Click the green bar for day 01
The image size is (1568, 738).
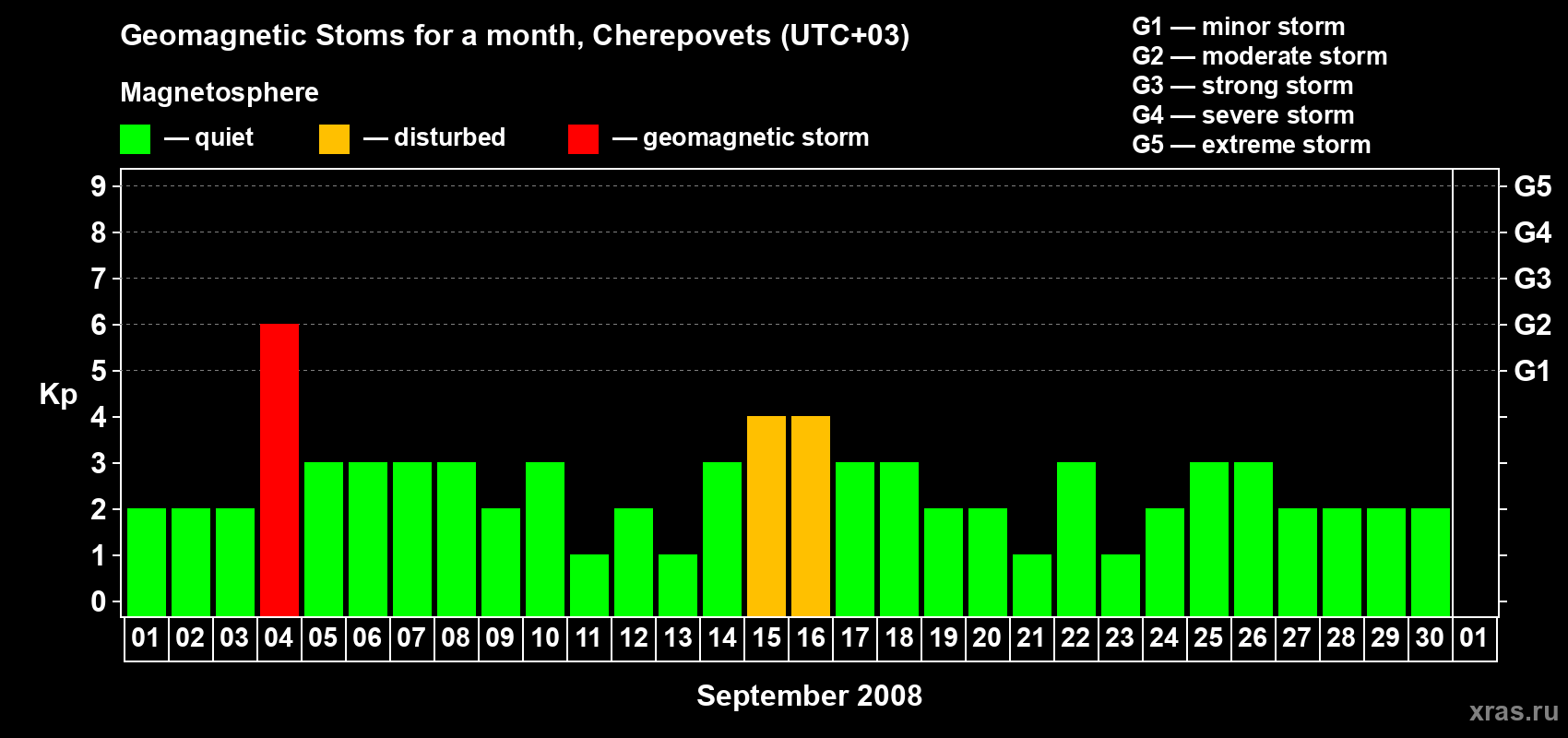click(147, 562)
